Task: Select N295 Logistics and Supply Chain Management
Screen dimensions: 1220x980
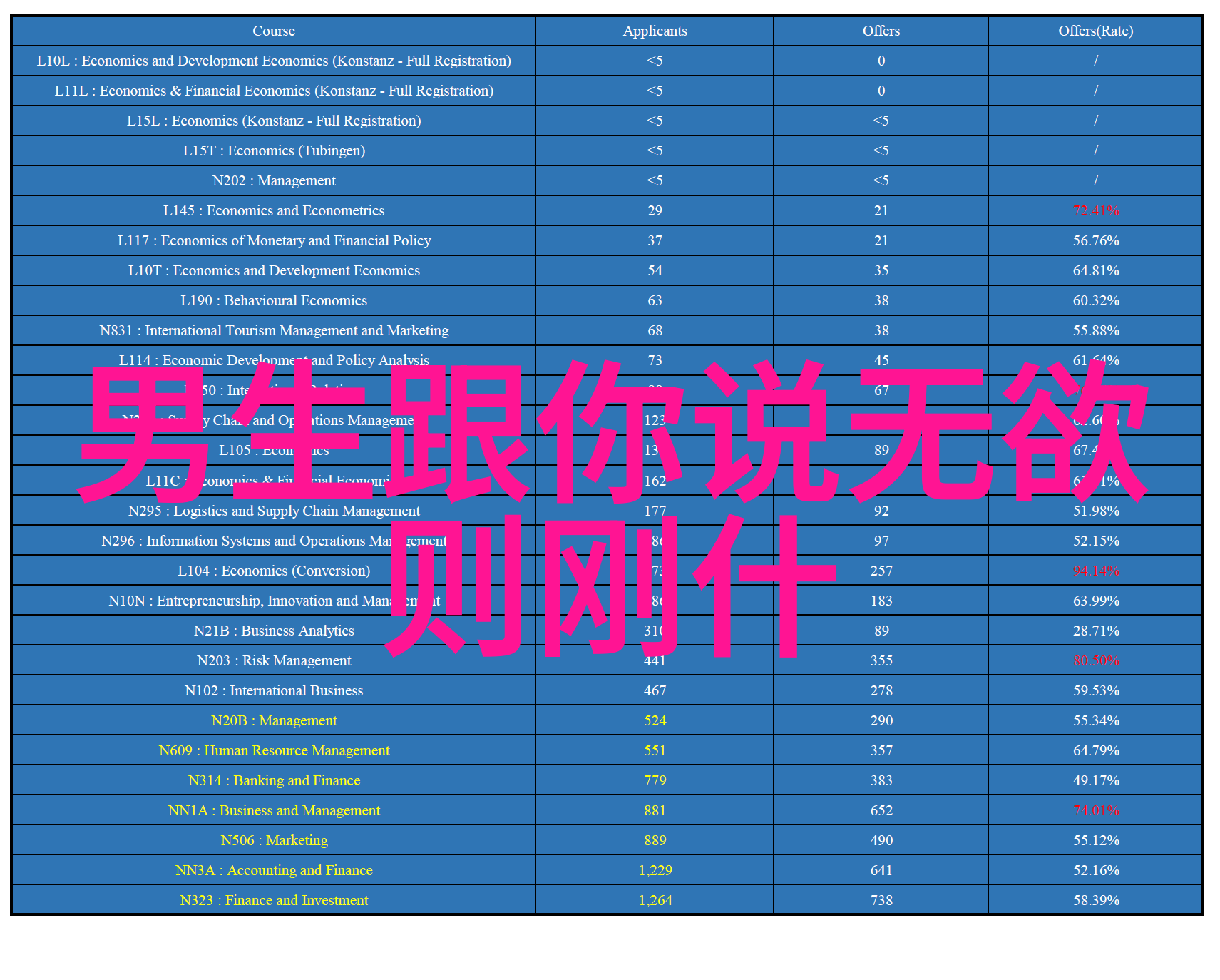Action: [x=274, y=511]
